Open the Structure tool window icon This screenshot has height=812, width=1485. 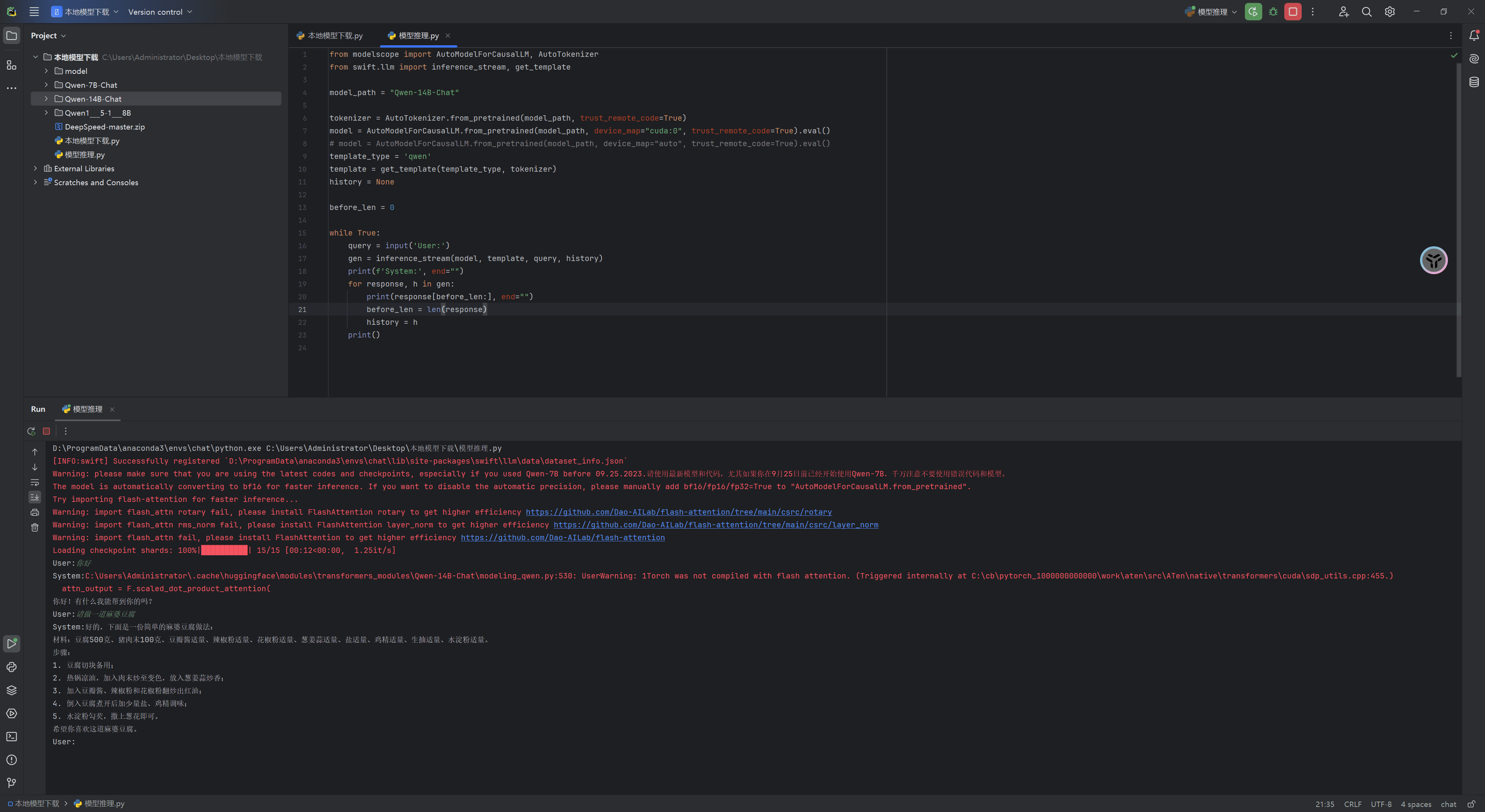click(x=12, y=65)
